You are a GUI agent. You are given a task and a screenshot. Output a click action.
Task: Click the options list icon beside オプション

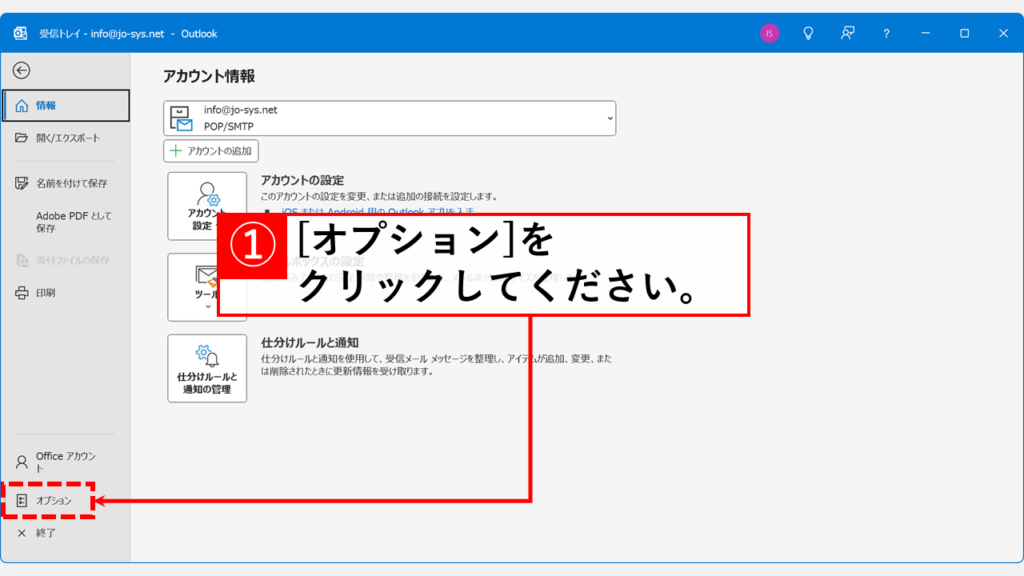(22, 501)
